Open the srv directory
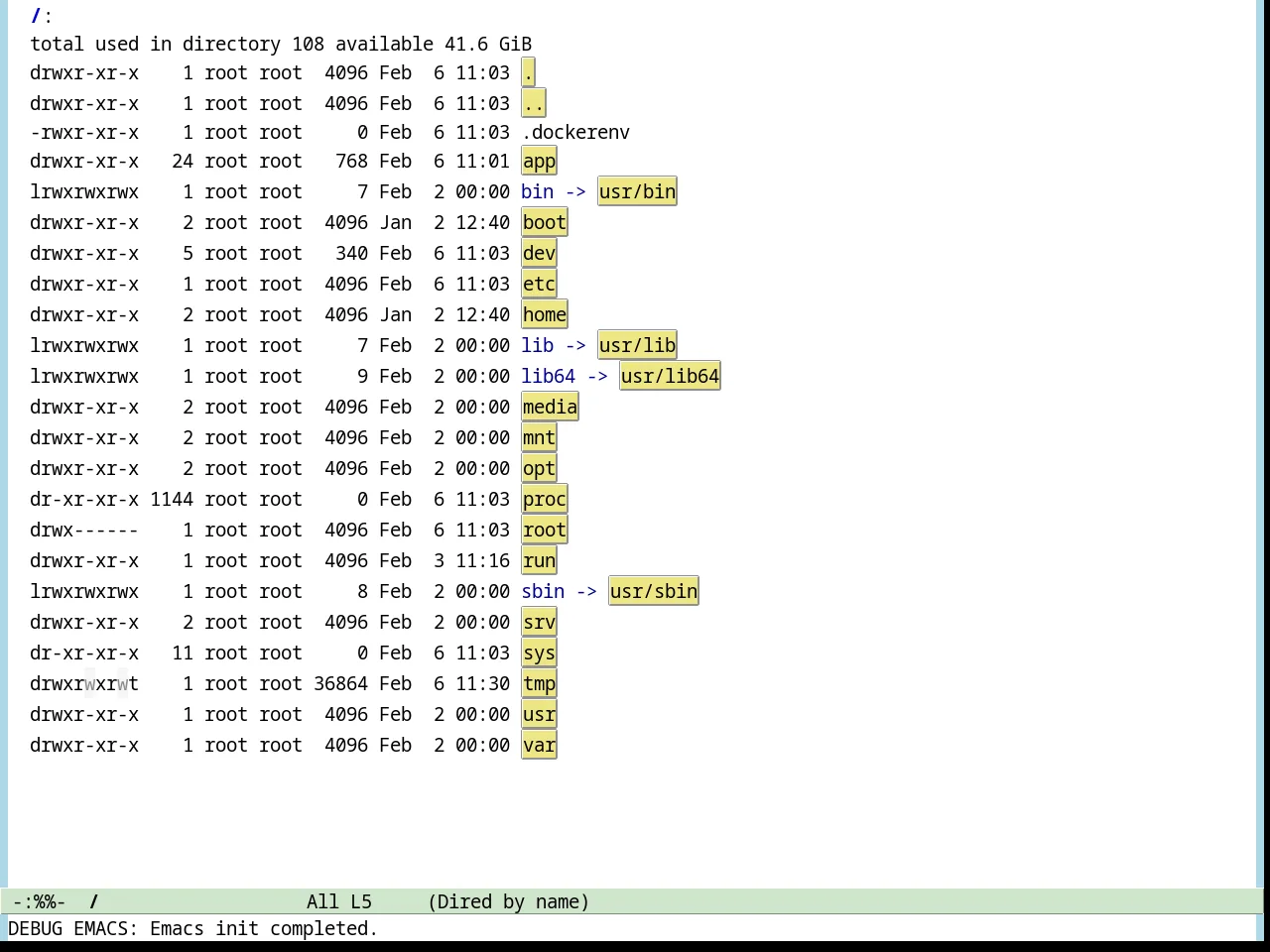The width and height of the screenshot is (1270, 952). pyautogui.click(x=539, y=623)
